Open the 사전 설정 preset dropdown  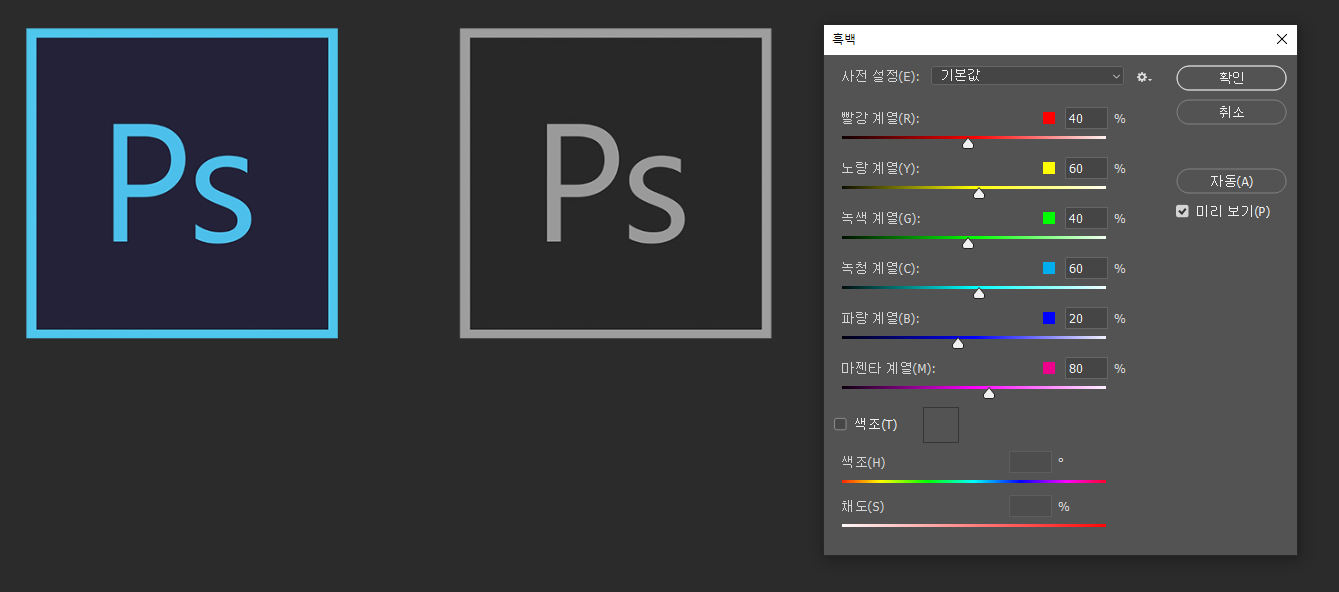point(1027,76)
